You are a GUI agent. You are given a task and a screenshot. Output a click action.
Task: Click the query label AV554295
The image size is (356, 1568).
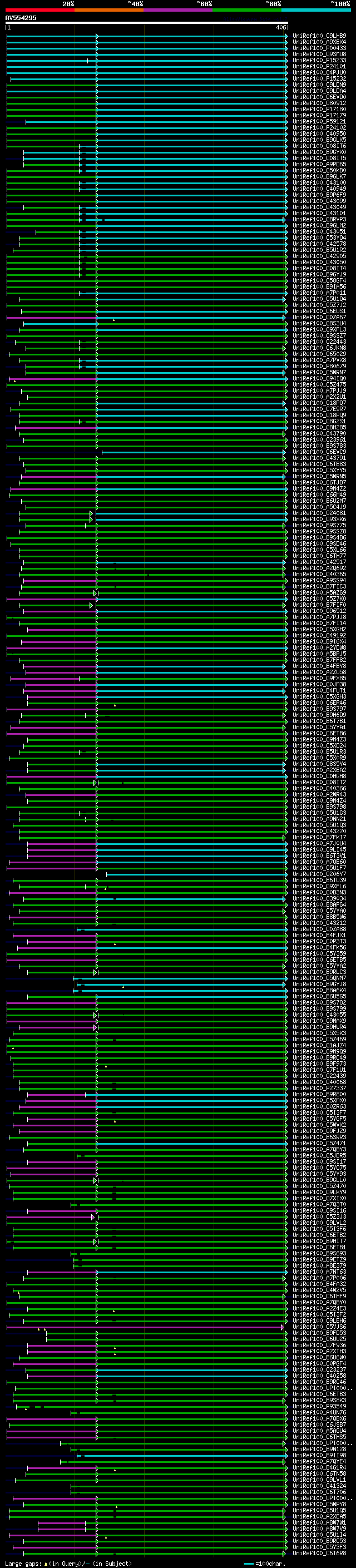coord(21,18)
